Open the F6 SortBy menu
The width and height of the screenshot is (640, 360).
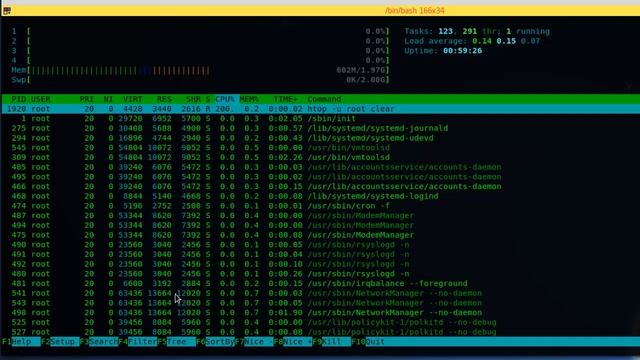[215, 342]
